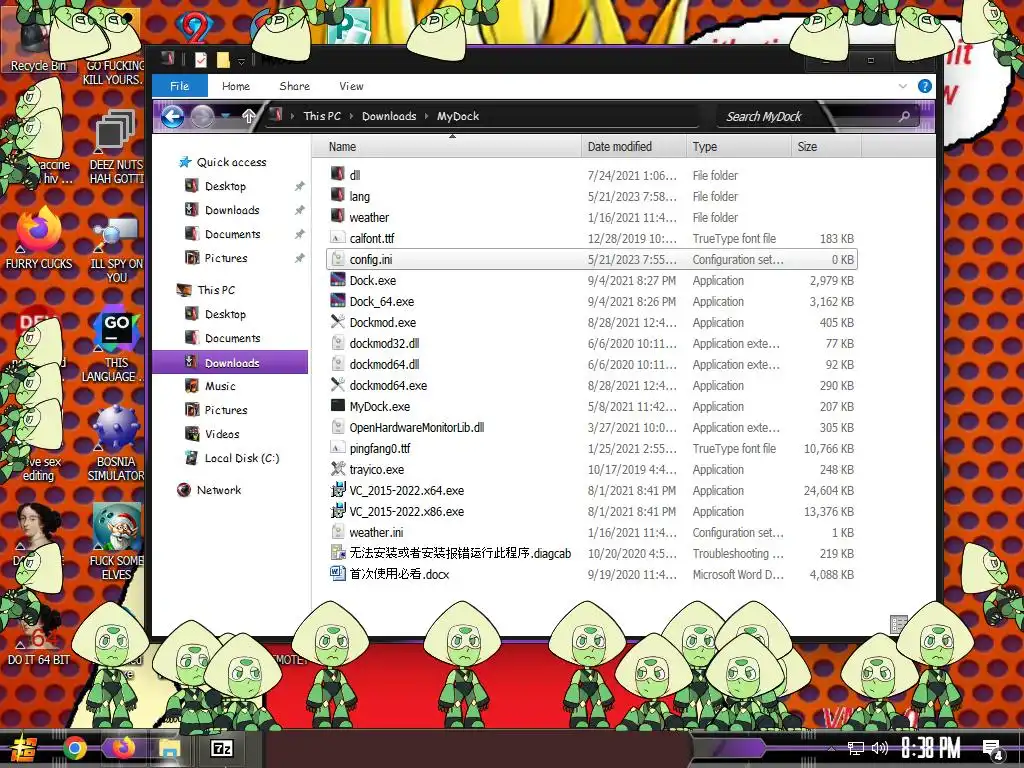Open the File ribbon tab
1024x768 pixels.
[180, 86]
